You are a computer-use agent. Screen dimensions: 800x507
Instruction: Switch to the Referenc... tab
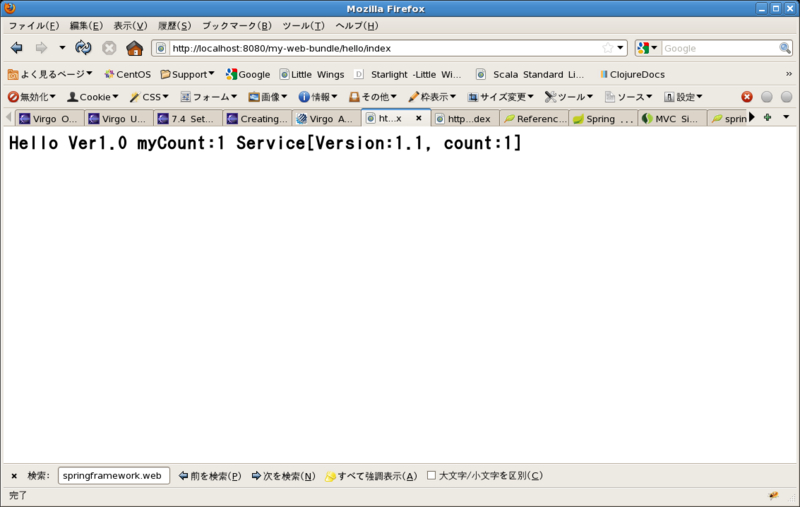pyautogui.click(x=534, y=119)
